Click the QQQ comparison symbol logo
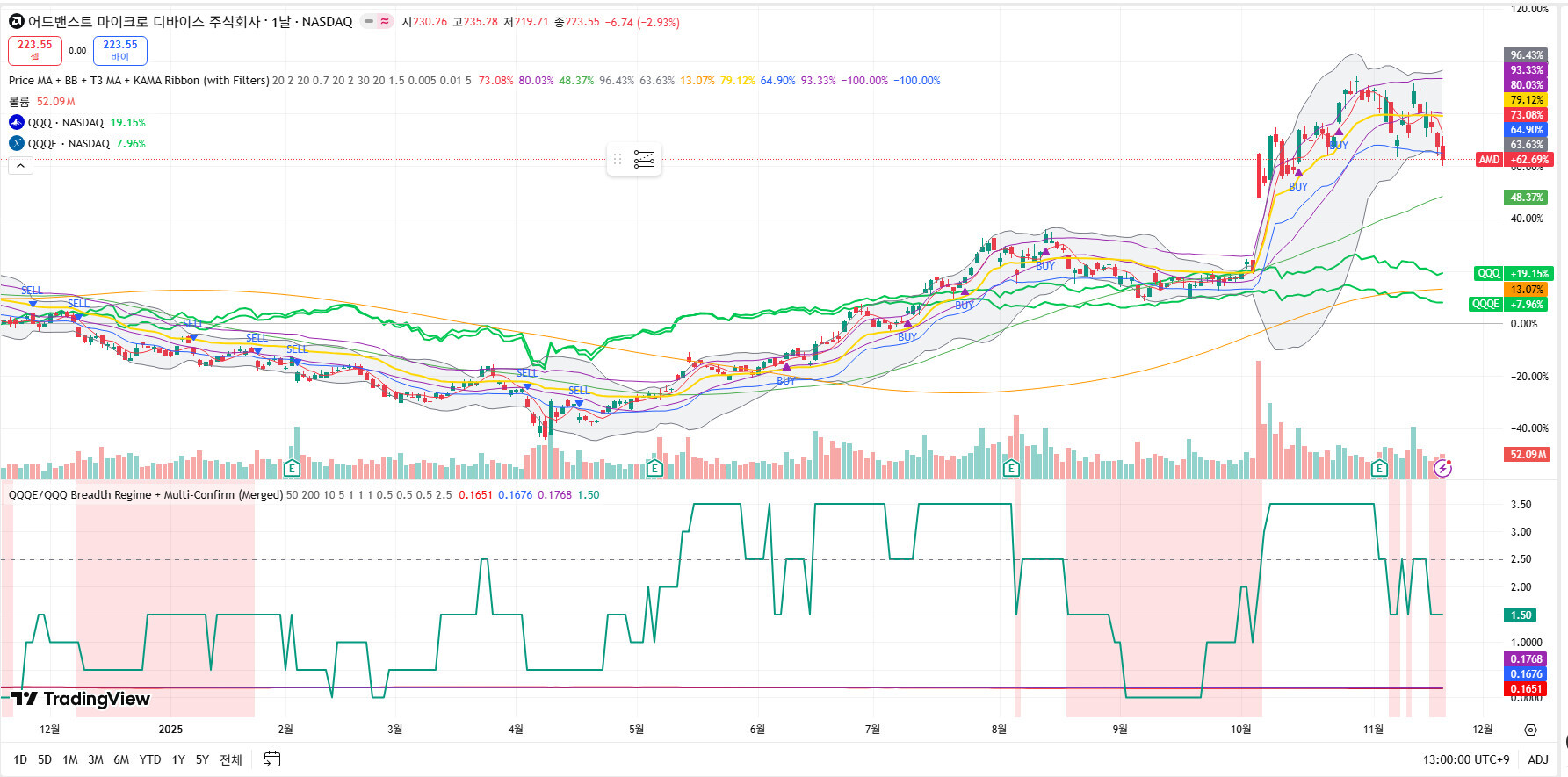The height and width of the screenshot is (777, 1568). tap(17, 123)
